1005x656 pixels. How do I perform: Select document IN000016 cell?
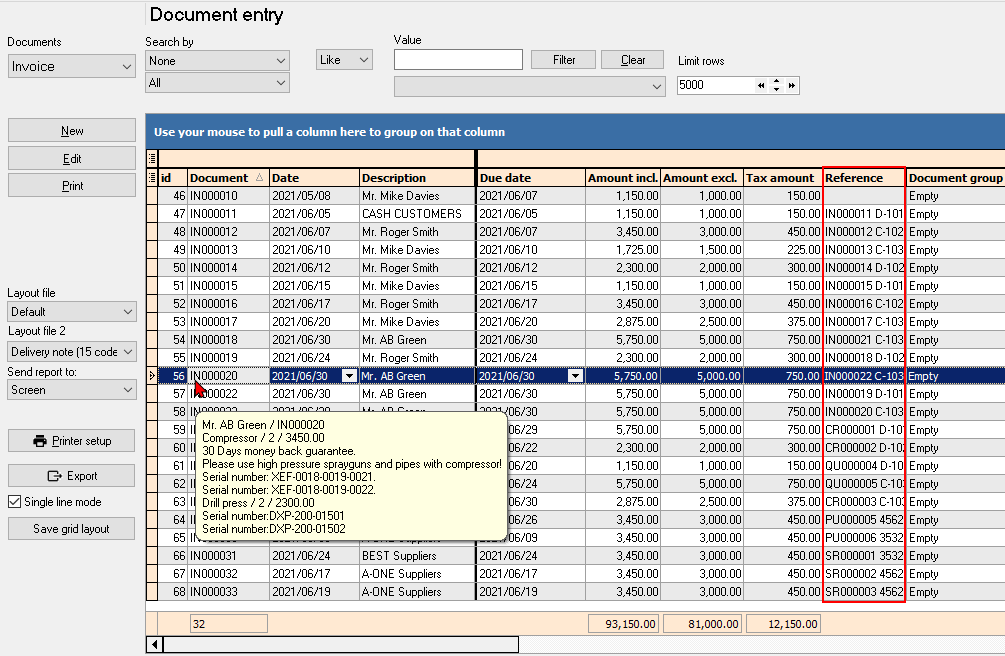[228, 303]
